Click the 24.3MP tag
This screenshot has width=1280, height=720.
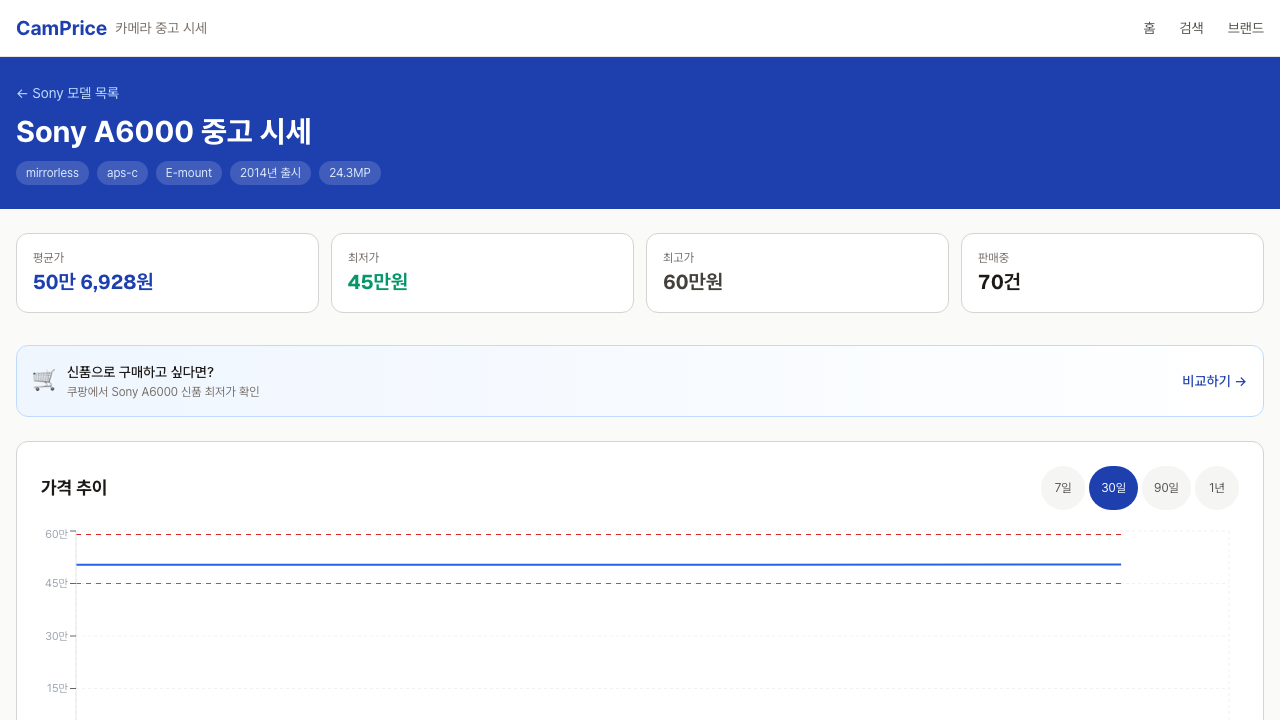350,173
